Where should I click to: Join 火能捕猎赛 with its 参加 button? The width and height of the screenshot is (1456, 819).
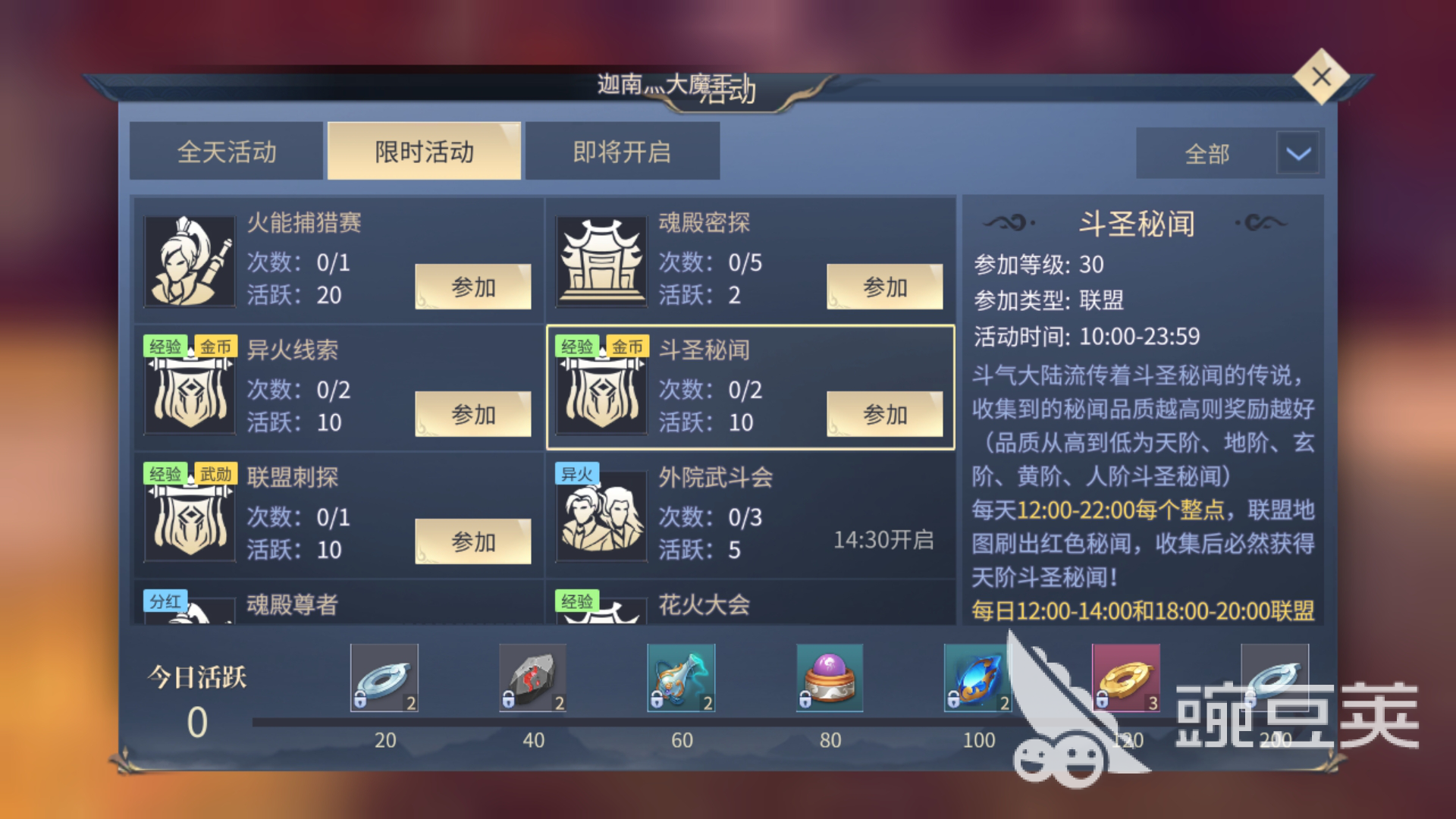point(473,287)
